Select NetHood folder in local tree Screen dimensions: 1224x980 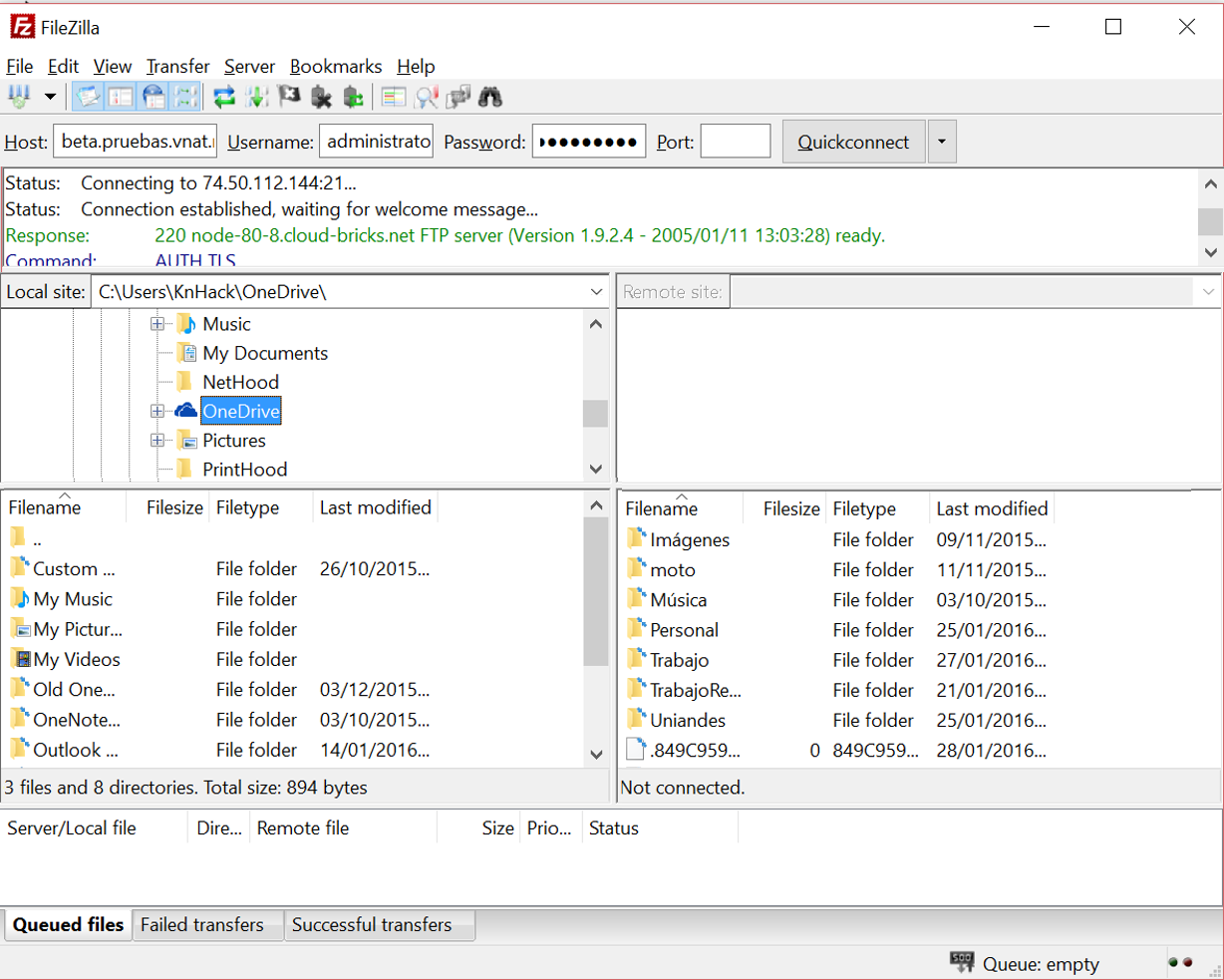[240, 382]
